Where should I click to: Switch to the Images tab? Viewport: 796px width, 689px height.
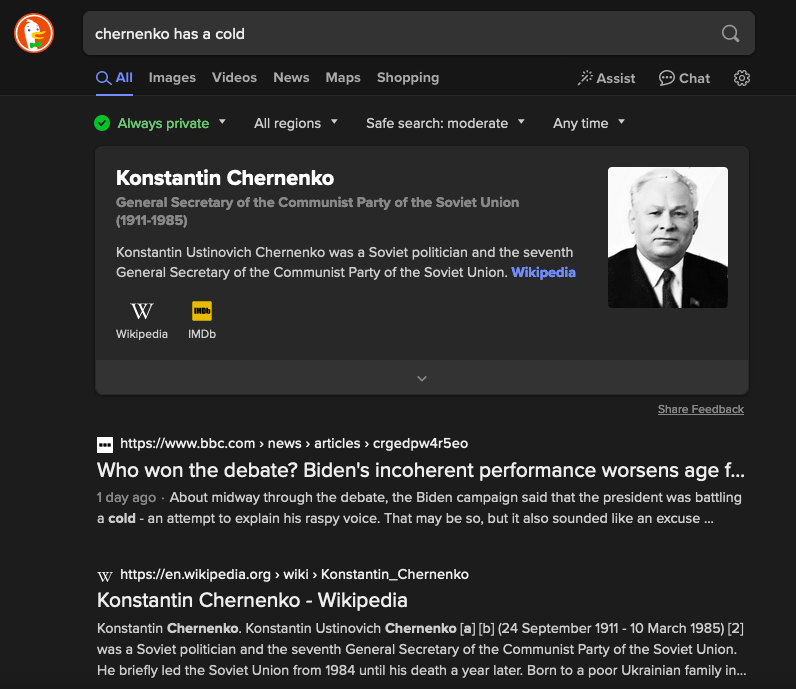[172, 78]
